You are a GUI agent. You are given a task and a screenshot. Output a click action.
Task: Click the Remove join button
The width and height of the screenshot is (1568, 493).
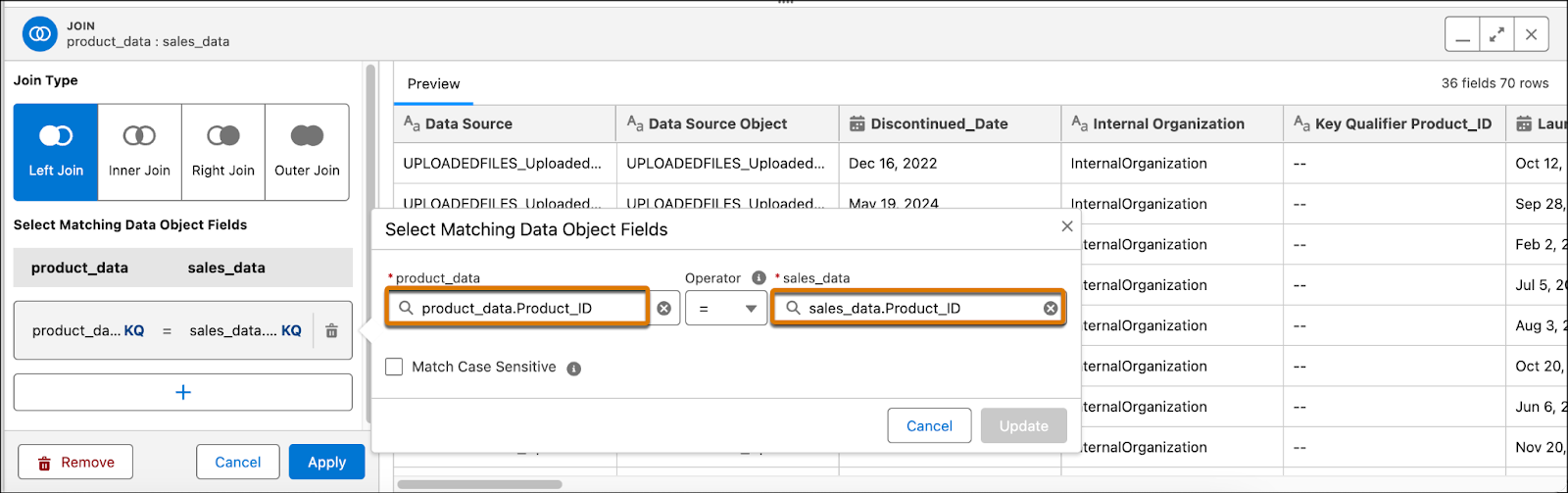(75, 463)
